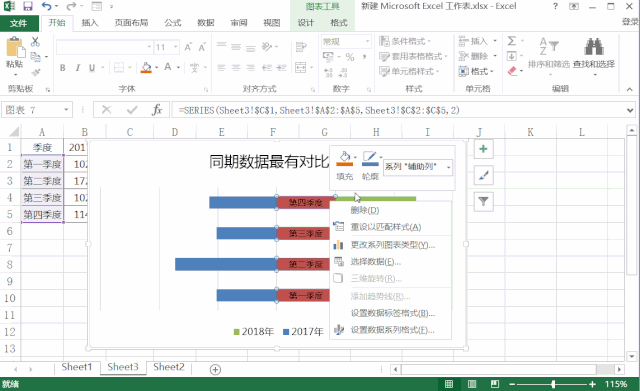This screenshot has width=640, height=391.
Task: Open the File tab
Action: pyautogui.click(x=19, y=23)
